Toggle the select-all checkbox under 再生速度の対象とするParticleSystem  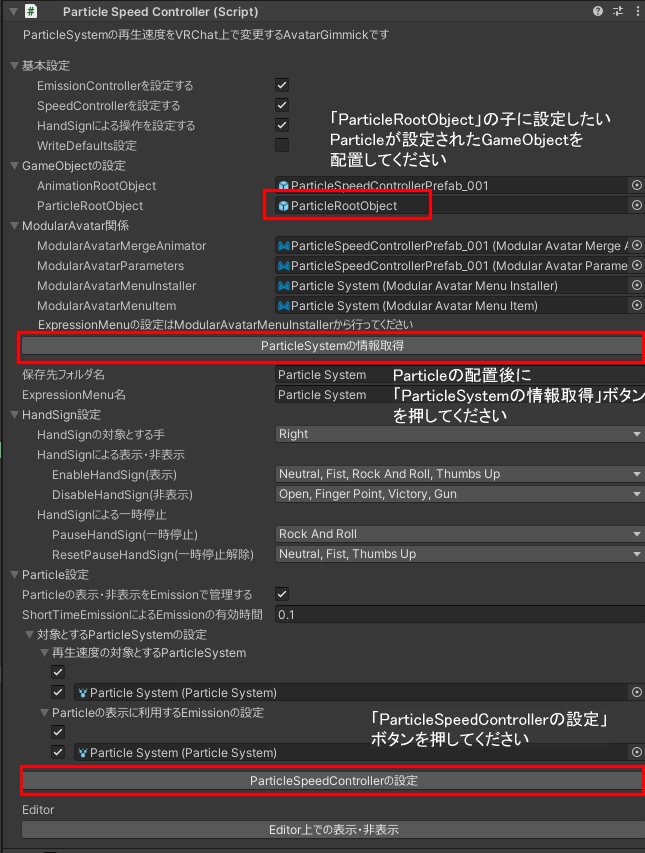click(x=58, y=672)
